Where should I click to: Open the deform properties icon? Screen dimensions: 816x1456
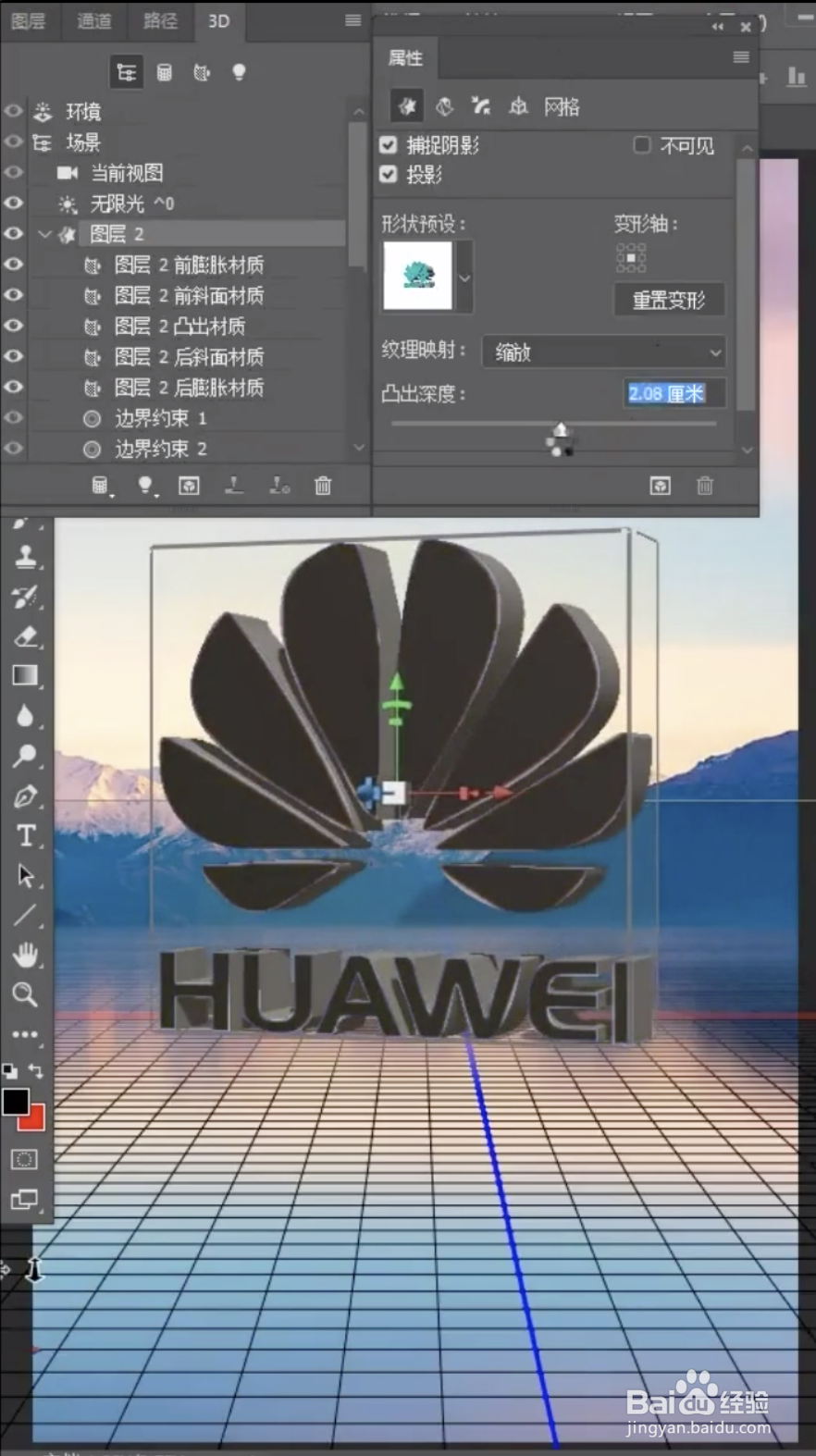pos(444,106)
